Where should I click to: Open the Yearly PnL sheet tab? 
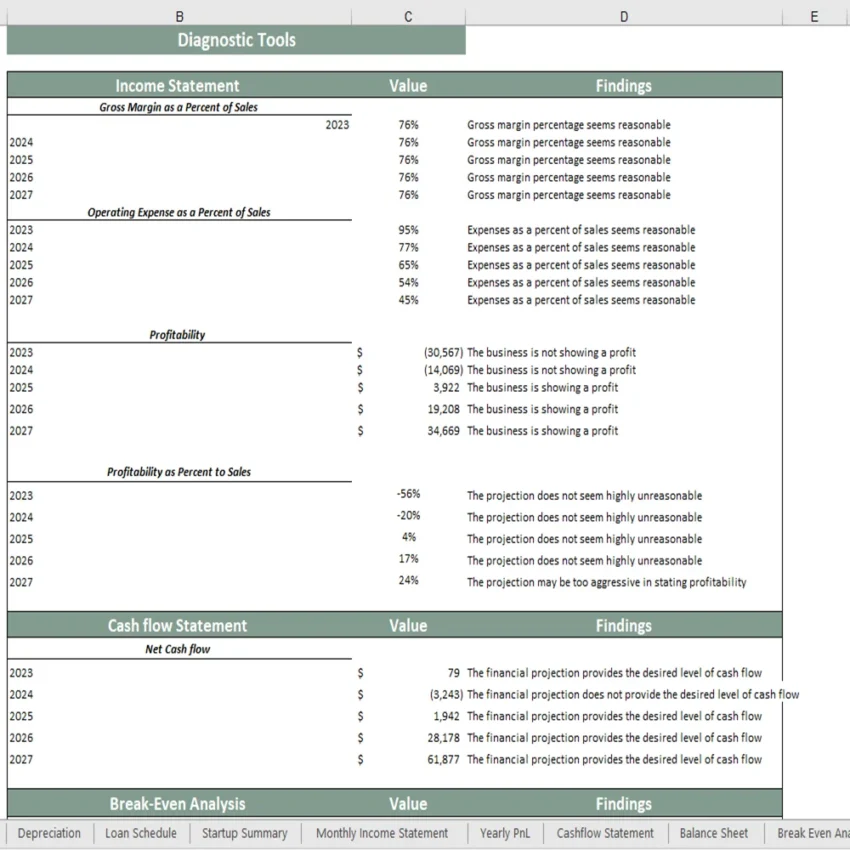coord(505,833)
